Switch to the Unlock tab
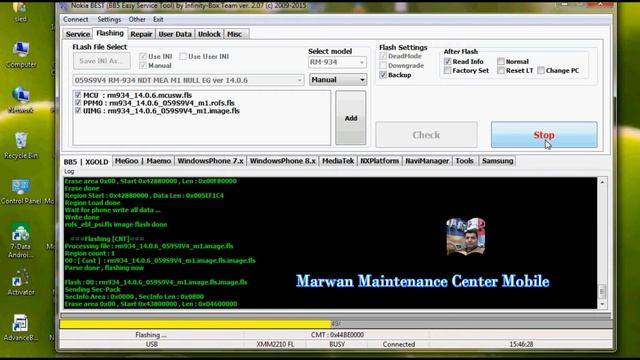The width and height of the screenshot is (640, 360). (209, 34)
